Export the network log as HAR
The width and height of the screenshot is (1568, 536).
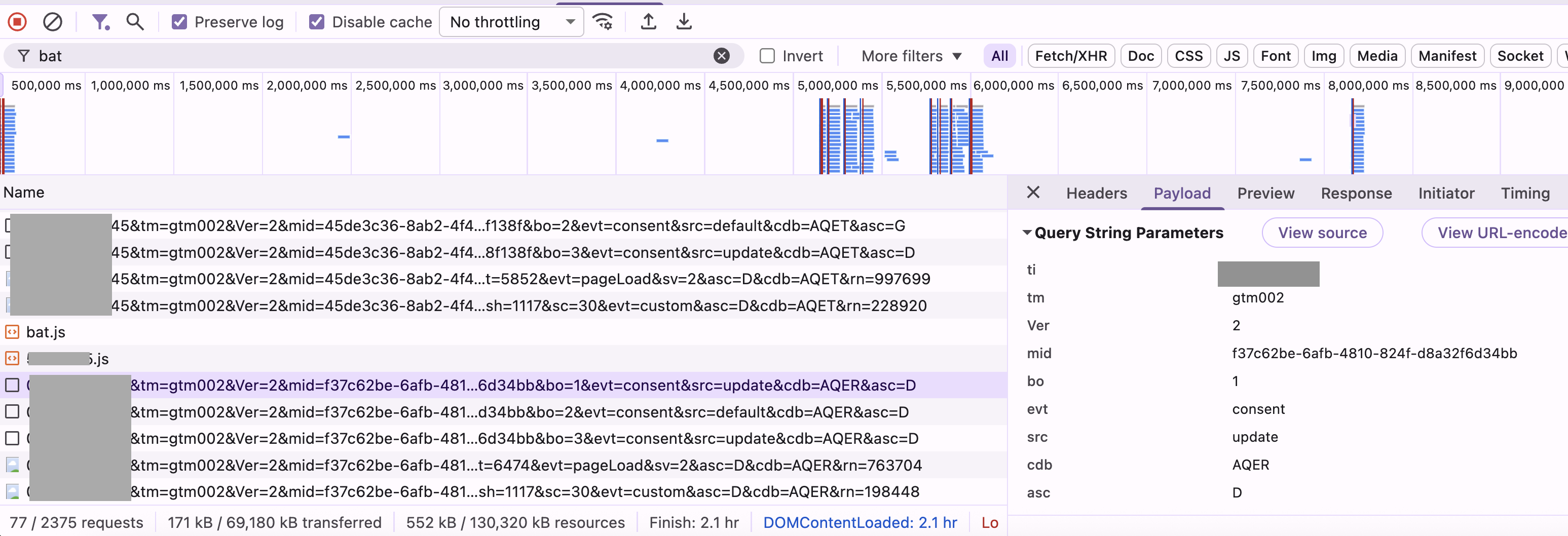click(684, 21)
